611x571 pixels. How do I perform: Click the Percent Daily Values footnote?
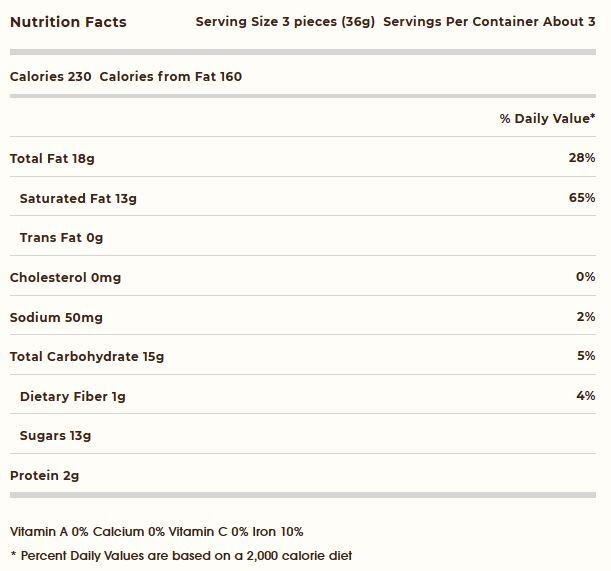[x=181, y=556]
